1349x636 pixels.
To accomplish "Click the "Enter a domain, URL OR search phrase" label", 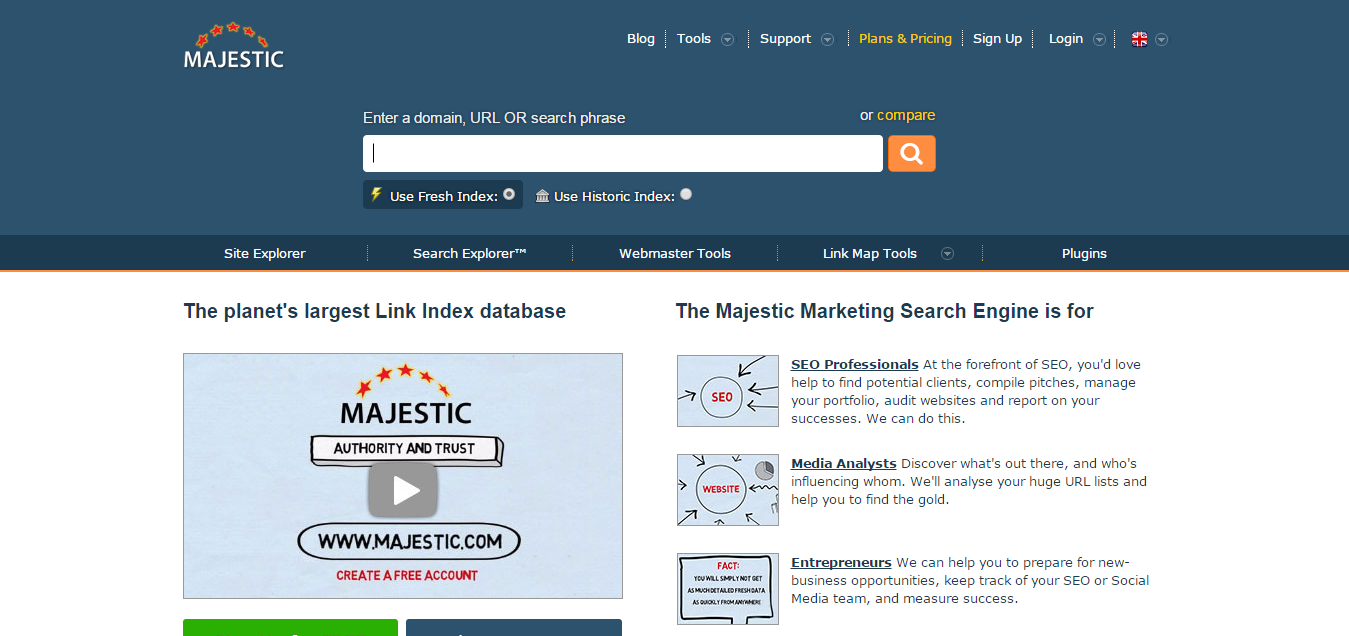I will click(494, 118).
